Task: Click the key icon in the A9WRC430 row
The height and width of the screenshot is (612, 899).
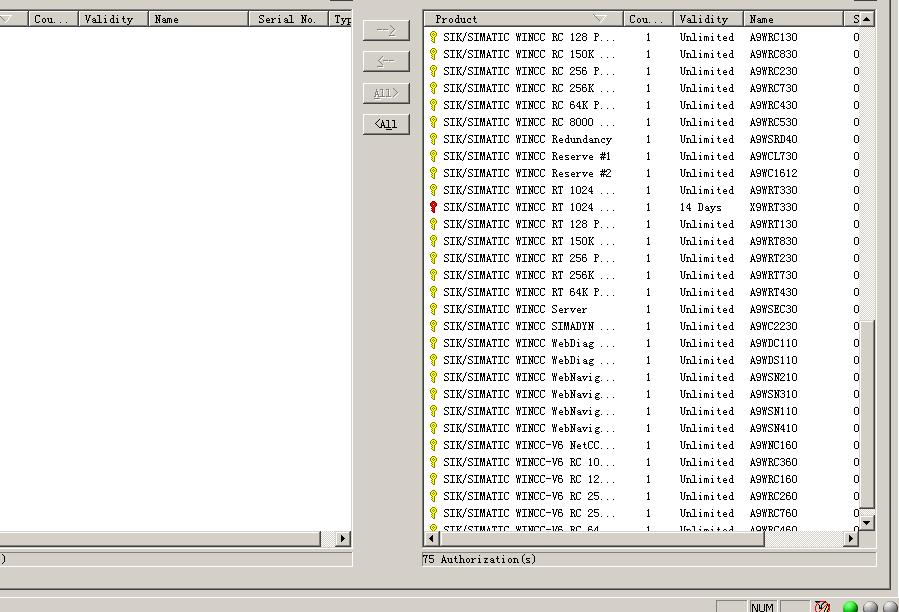Action: 433,106
